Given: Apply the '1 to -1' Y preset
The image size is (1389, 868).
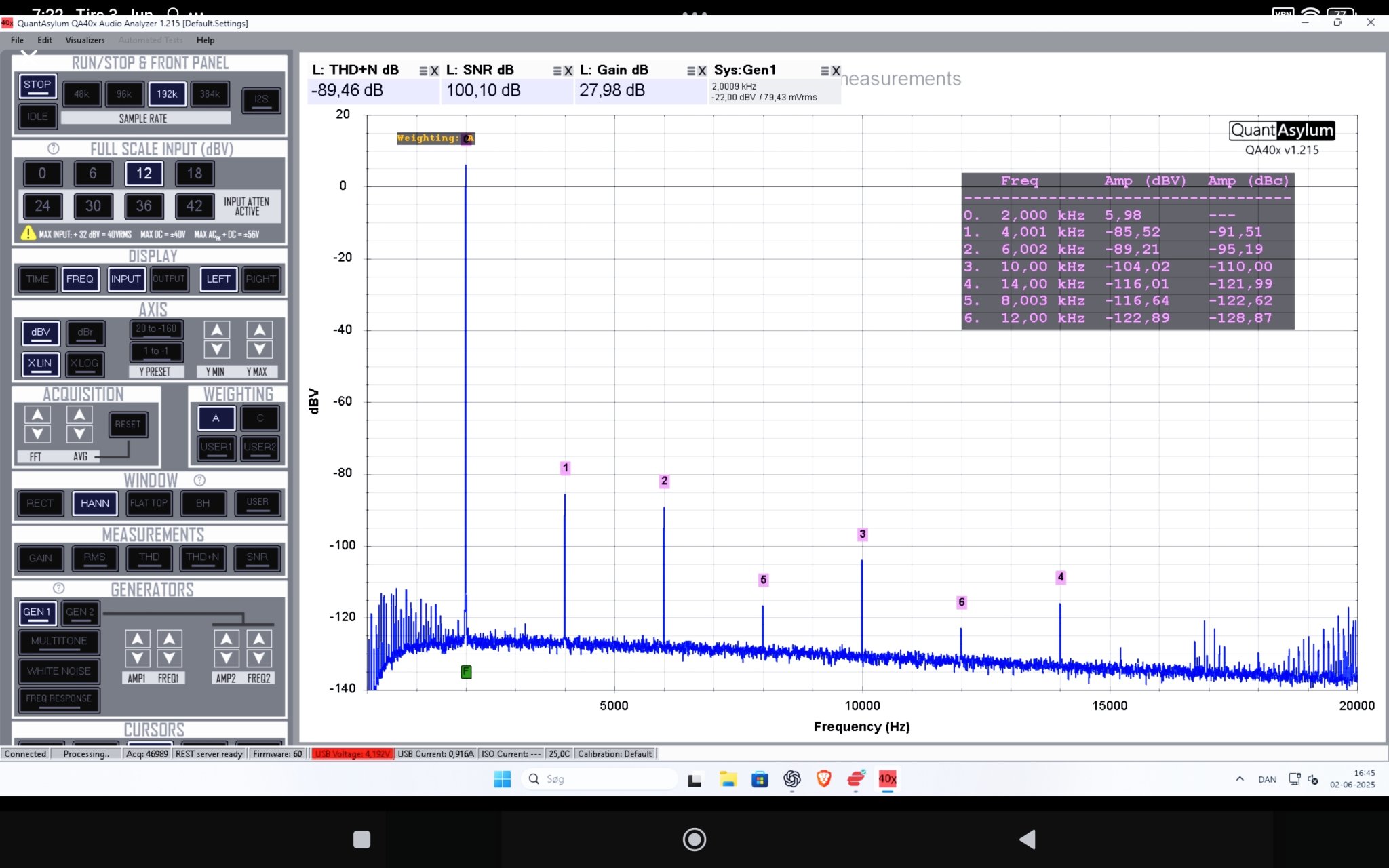Looking at the screenshot, I should (x=156, y=351).
